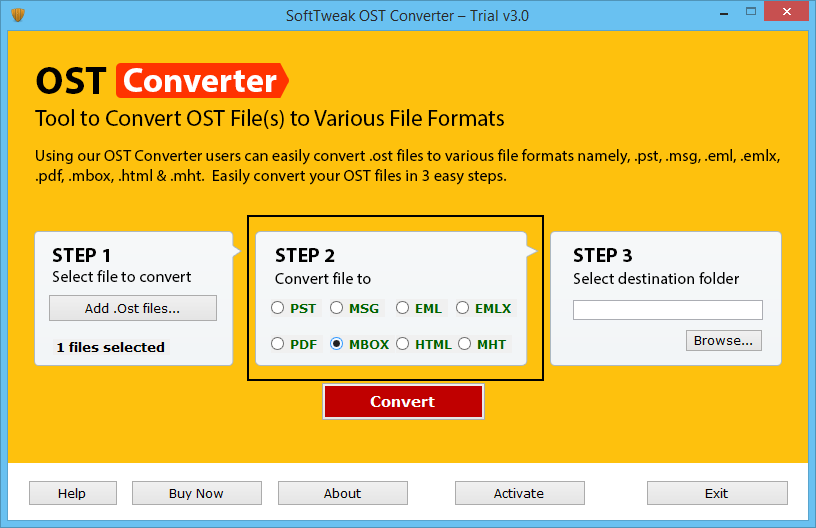Open the About window
816x528 pixels.
pyautogui.click(x=342, y=493)
